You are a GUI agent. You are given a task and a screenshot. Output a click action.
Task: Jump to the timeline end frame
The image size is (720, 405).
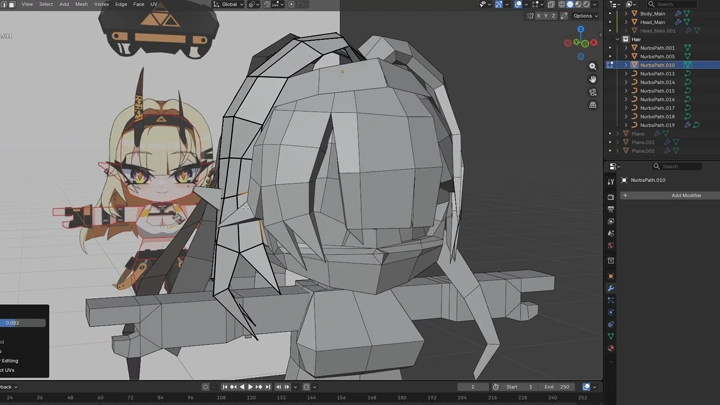click(x=268, y=387)
